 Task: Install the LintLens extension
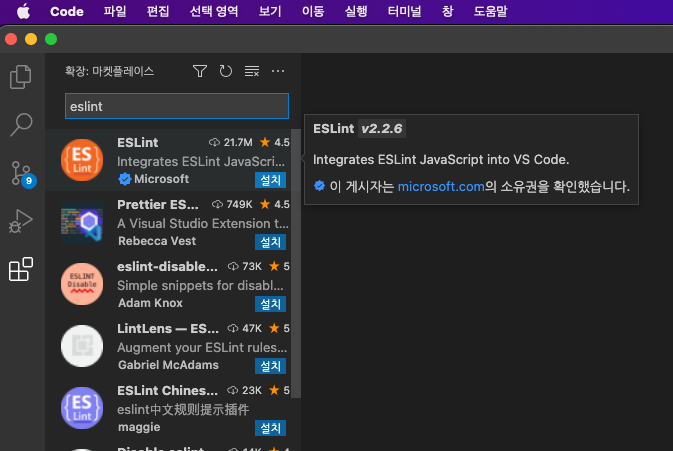click(x=270, y=366)
